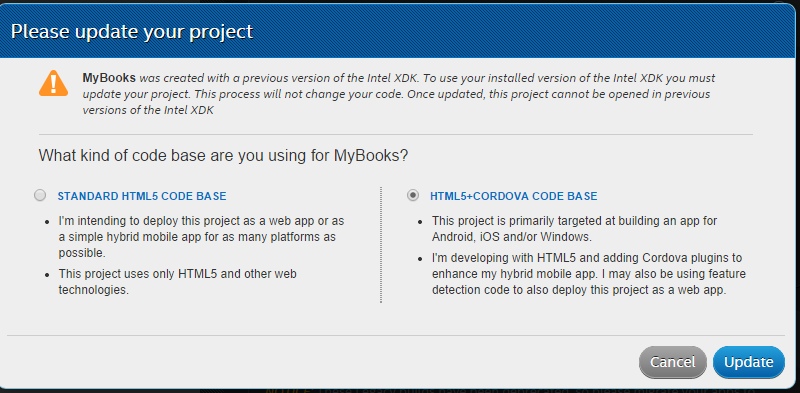Click the blue dialog header bar
This screenshot has width=800, height=393.
[400, 32]
